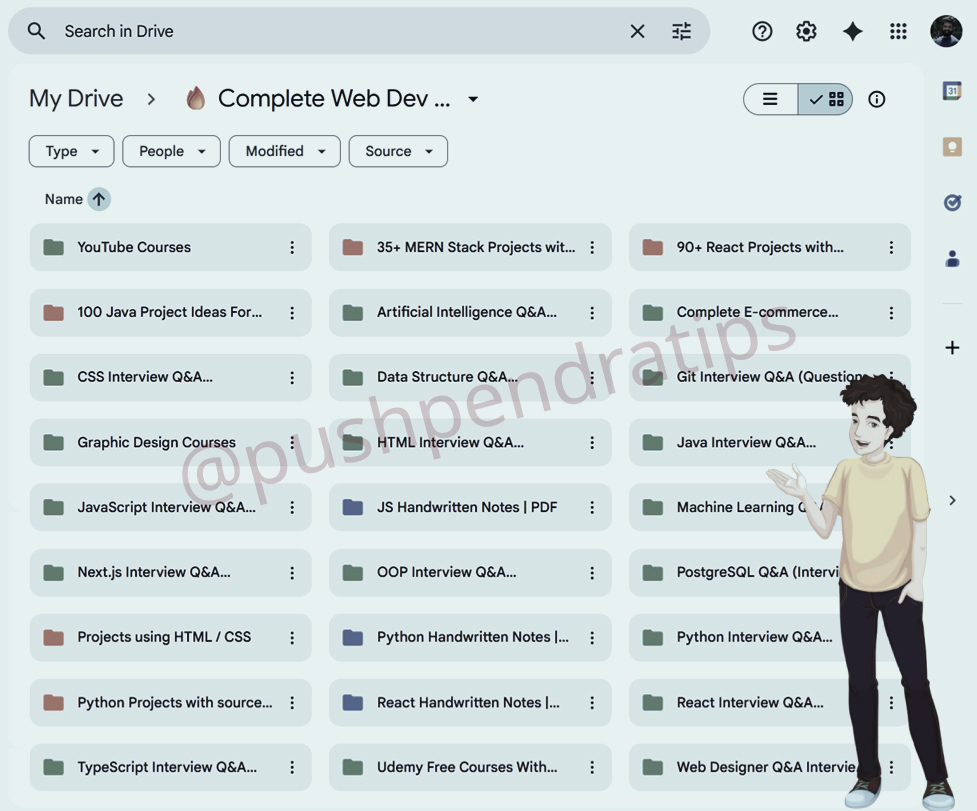Click the Name column sort label

coord(64,199)
